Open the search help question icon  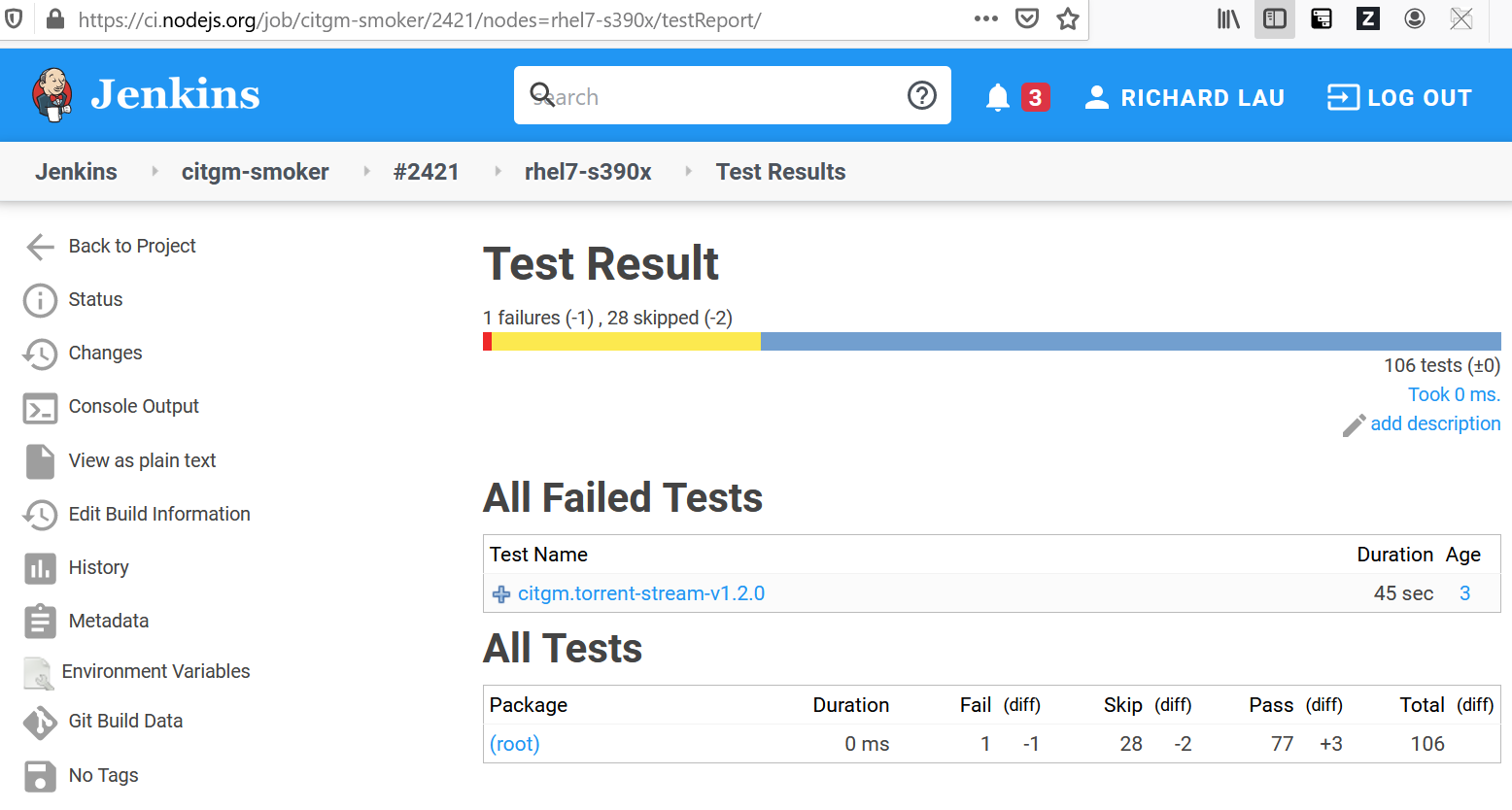tap(921, 95)
